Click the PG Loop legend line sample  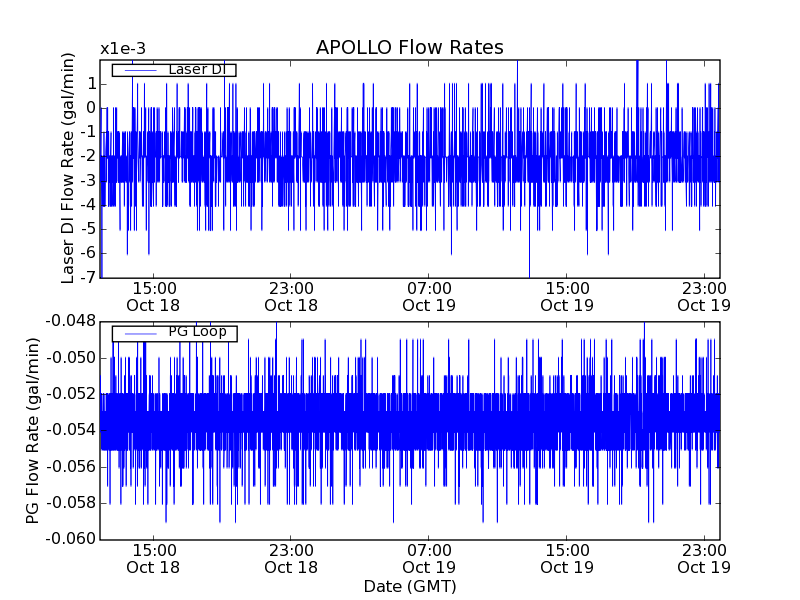(x=141, y=334)
